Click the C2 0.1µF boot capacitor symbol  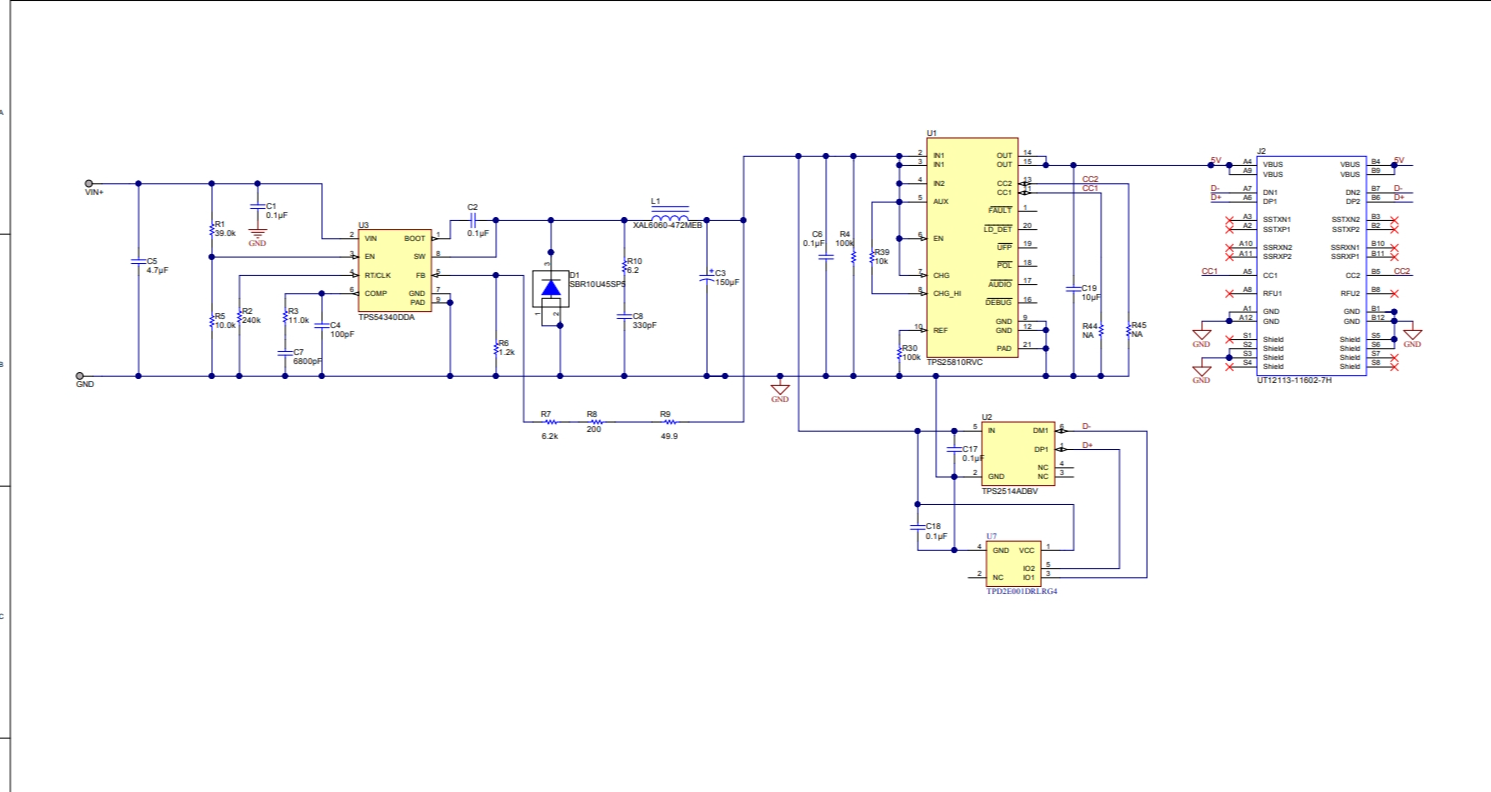click(475, 219)
